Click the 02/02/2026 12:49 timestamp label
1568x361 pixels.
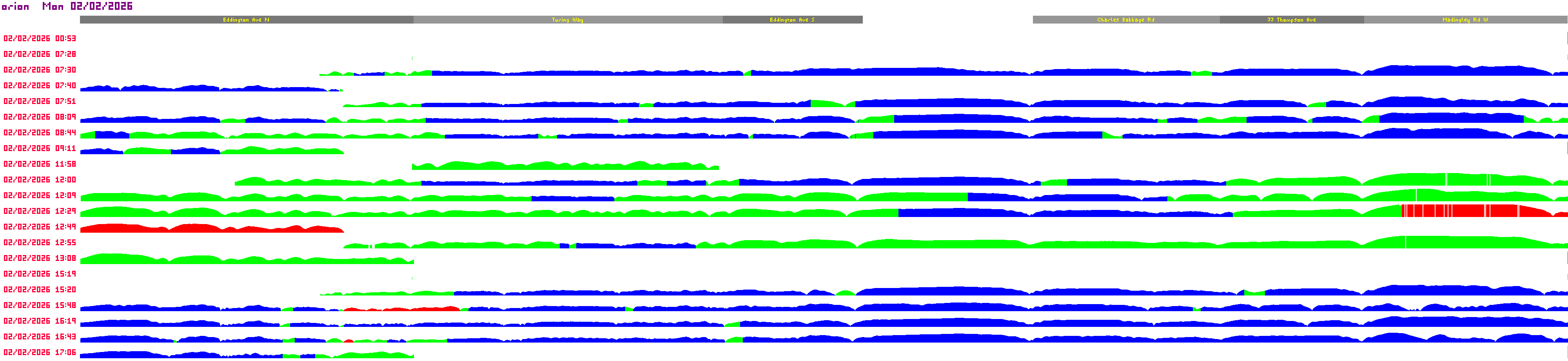point(40,227)
